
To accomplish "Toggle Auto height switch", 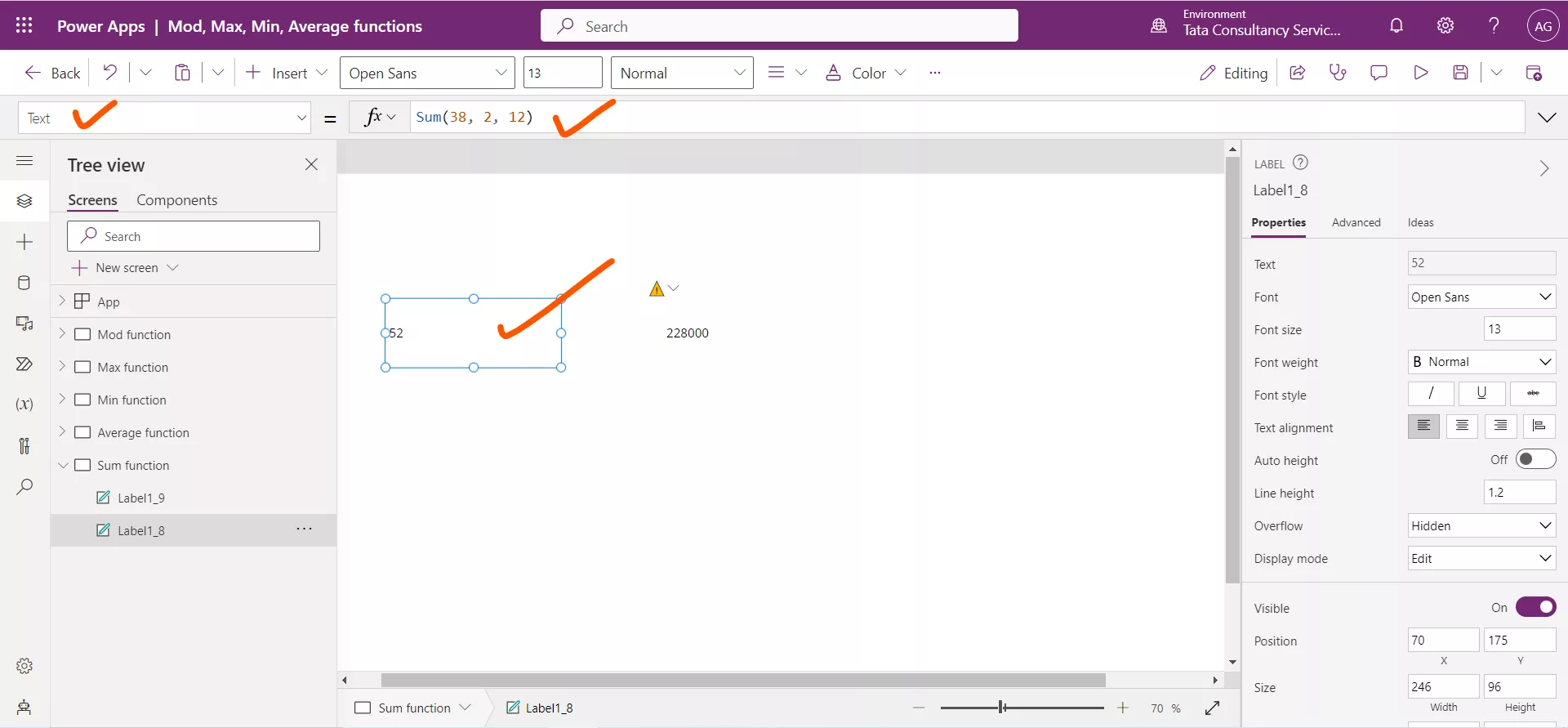I will [x=1535, y=459].
